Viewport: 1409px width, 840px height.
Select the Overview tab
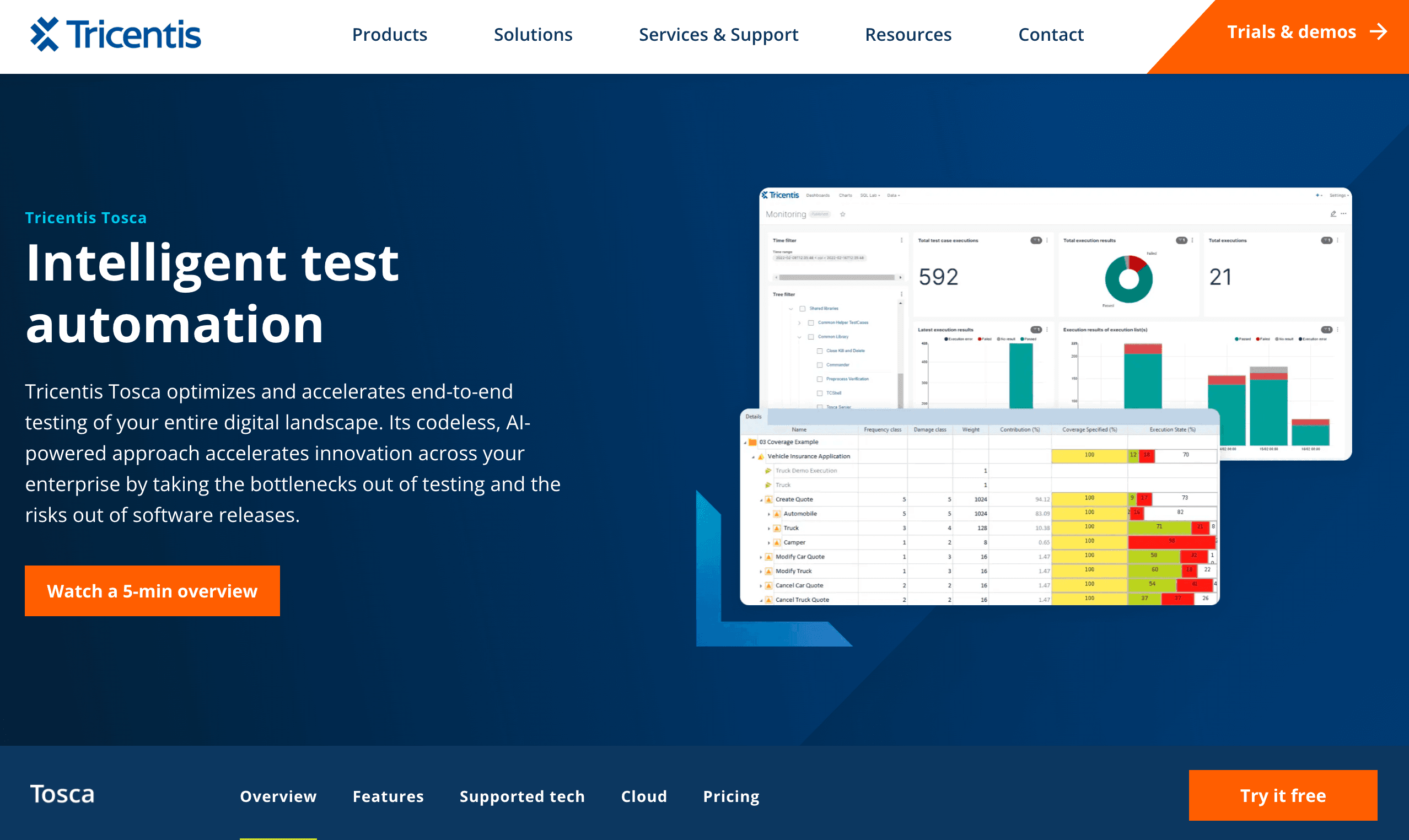pyautogui.click(x=278, y=796)
